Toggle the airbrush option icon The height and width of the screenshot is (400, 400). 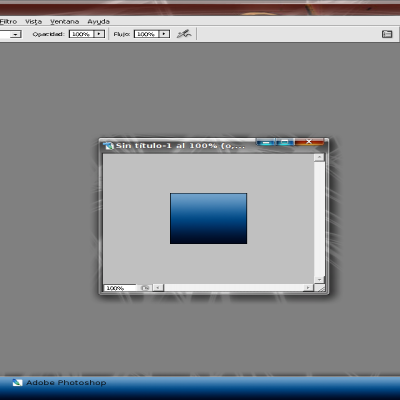[184, 34]
